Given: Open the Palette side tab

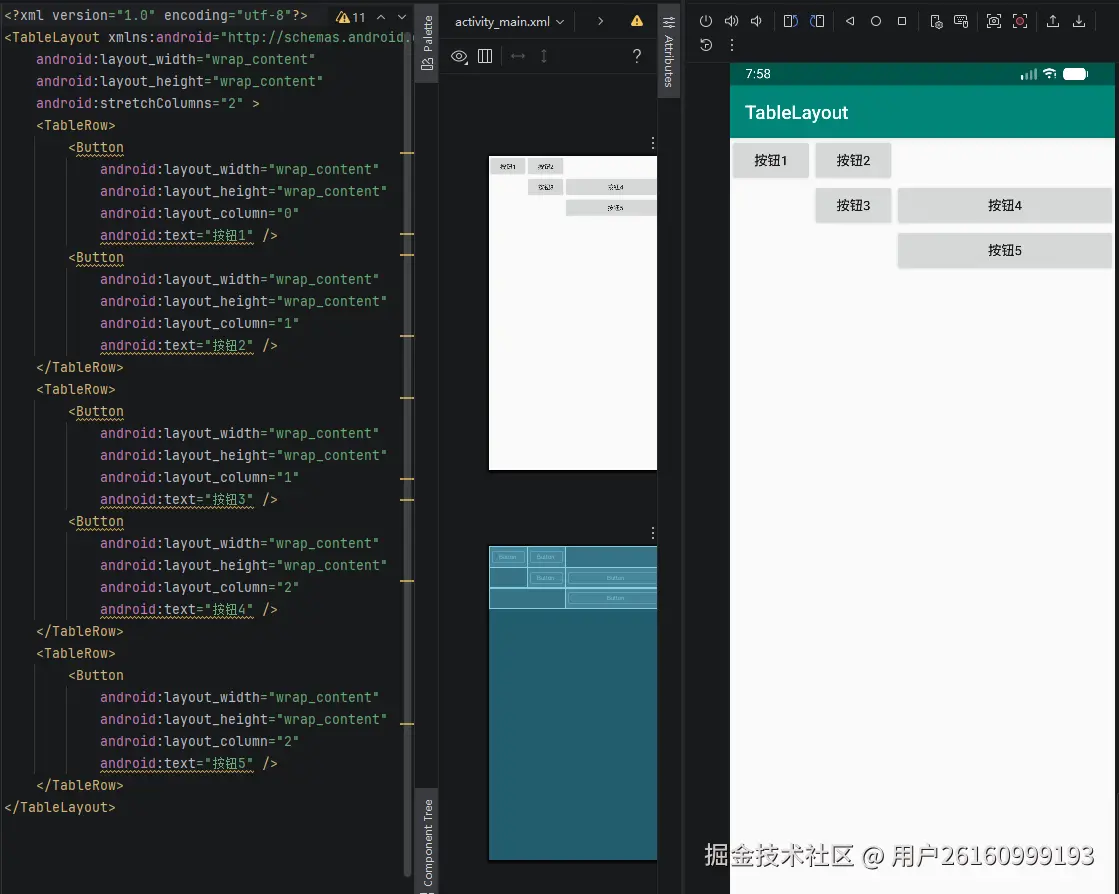Looking at the screenshot, I should tap(427, 43).
